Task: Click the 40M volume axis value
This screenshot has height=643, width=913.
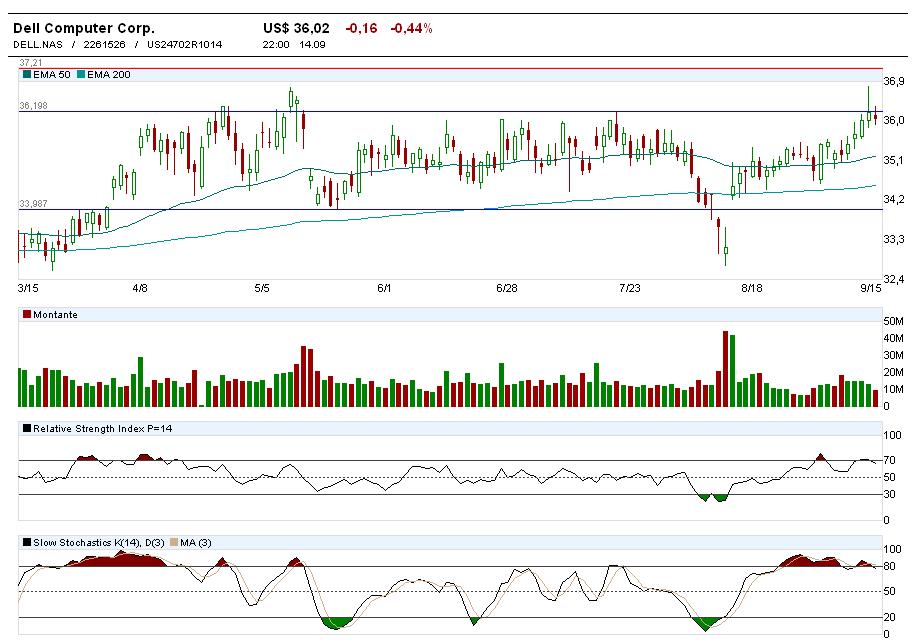Action: pyautogui.click(x=894, y=338)
